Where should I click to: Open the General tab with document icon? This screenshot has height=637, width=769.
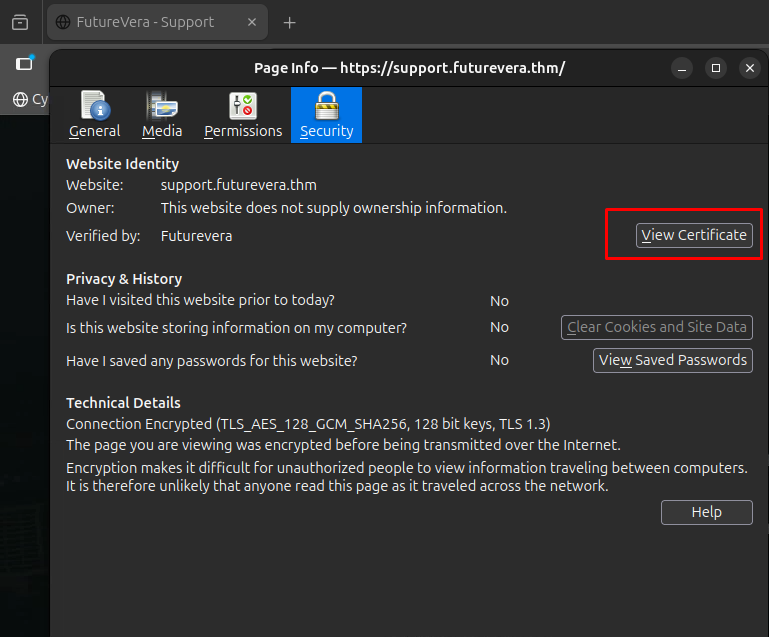(x=94, y=114)
